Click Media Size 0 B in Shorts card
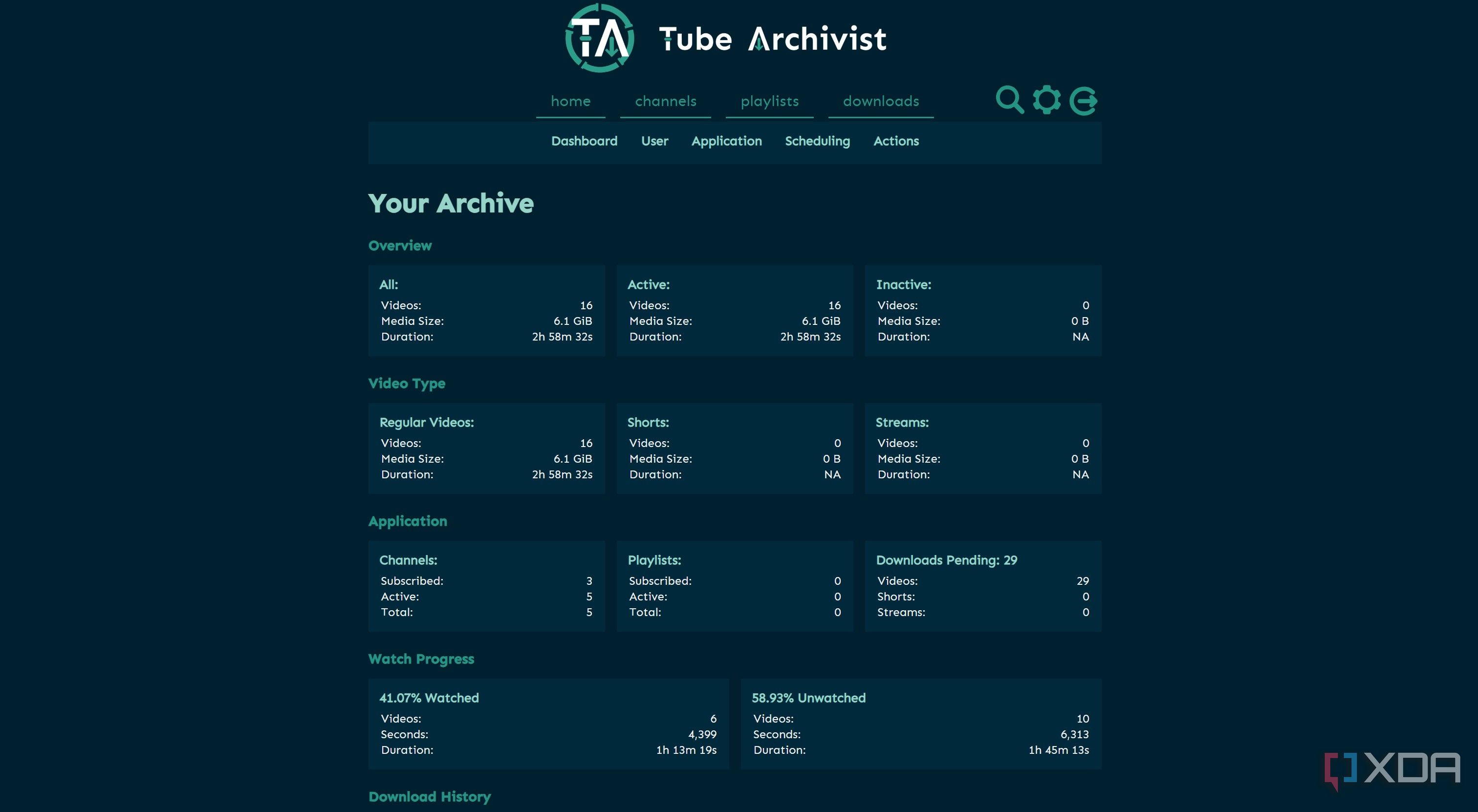Image resolution: width=1478 pixels, height=812 pixels. [831, 459]
